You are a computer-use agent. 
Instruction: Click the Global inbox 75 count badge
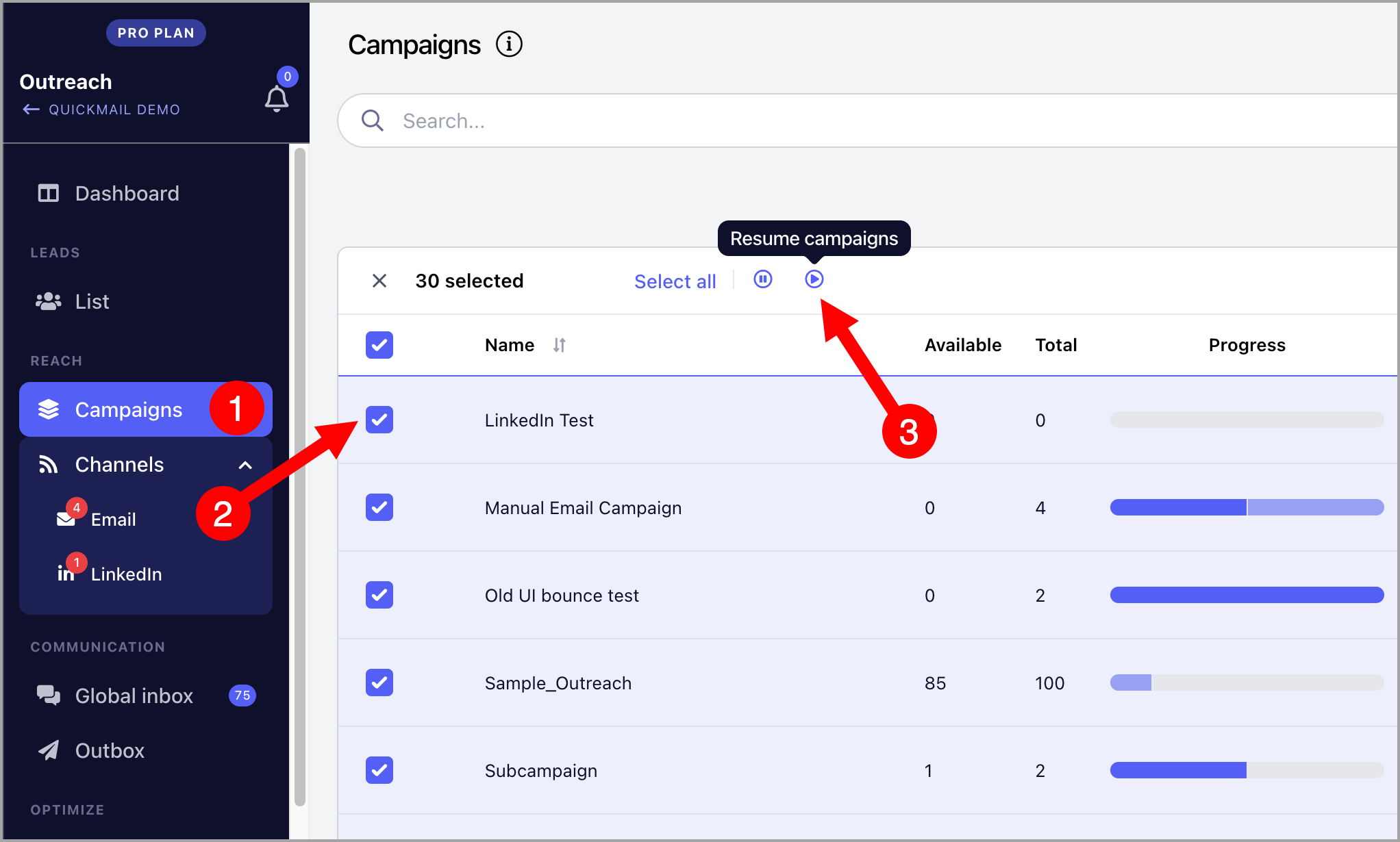(x=242, y=696)
